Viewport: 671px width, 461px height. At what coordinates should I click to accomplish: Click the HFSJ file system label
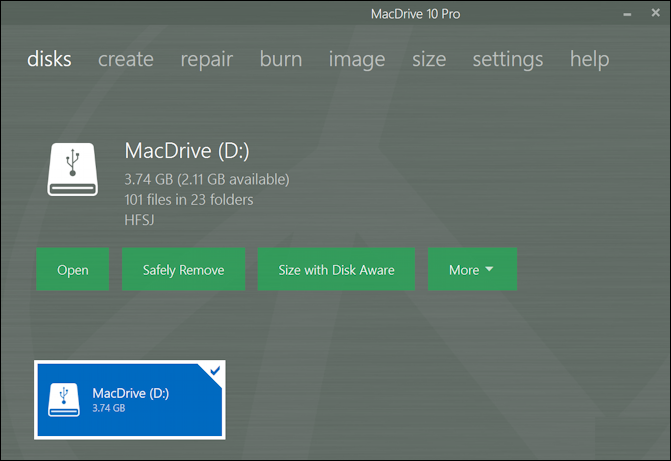(139, 220)
